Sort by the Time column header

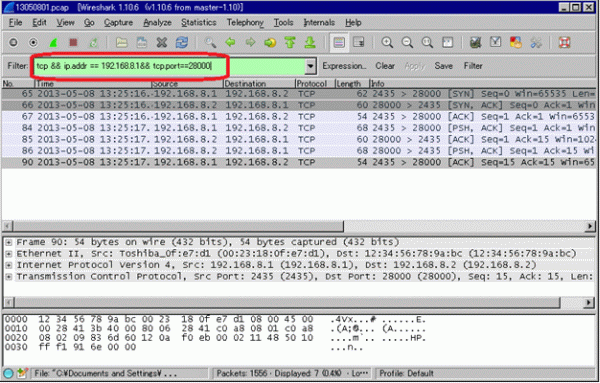(93, 83)
